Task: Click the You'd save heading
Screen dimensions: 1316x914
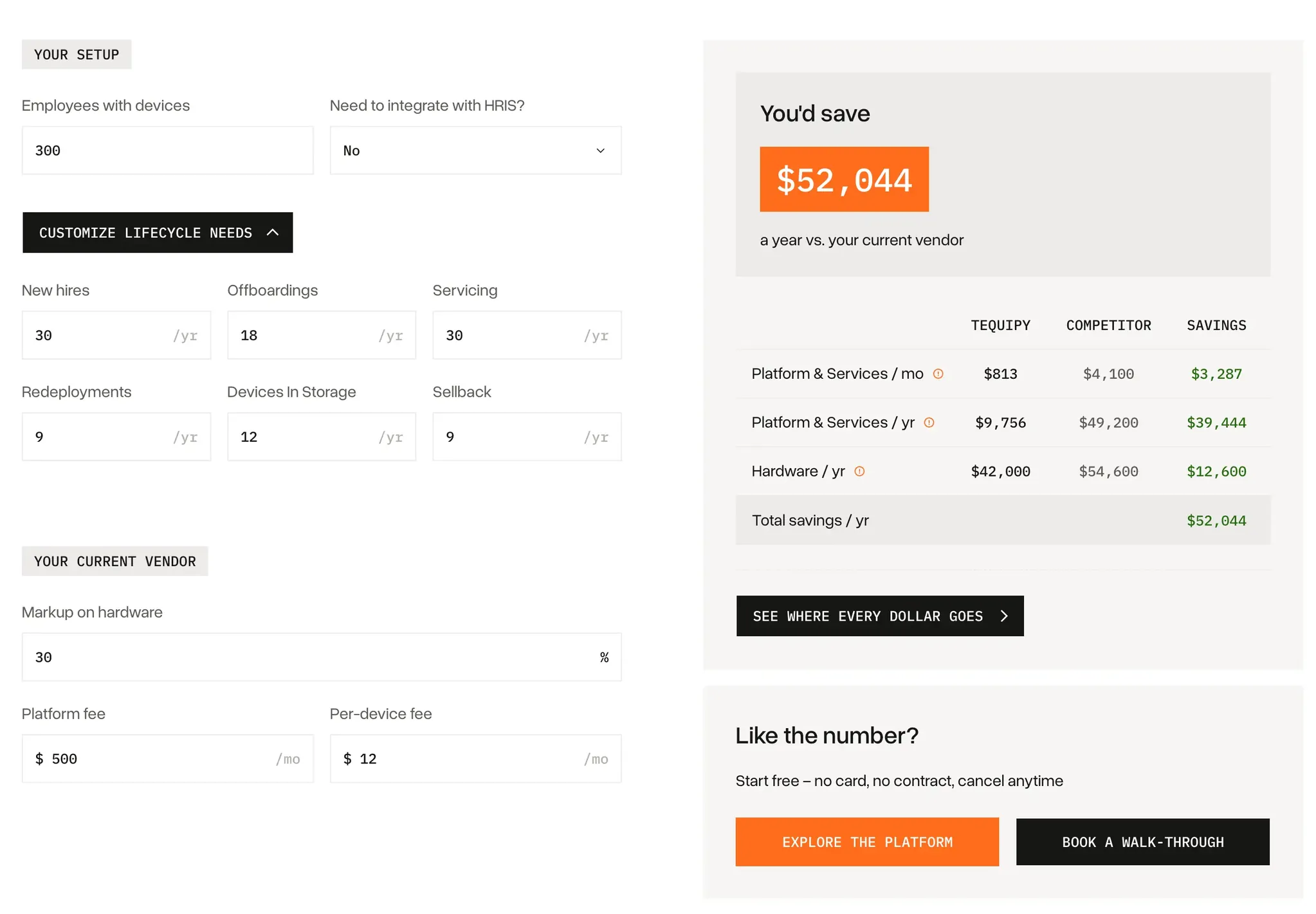Action: tap(815, 114)
